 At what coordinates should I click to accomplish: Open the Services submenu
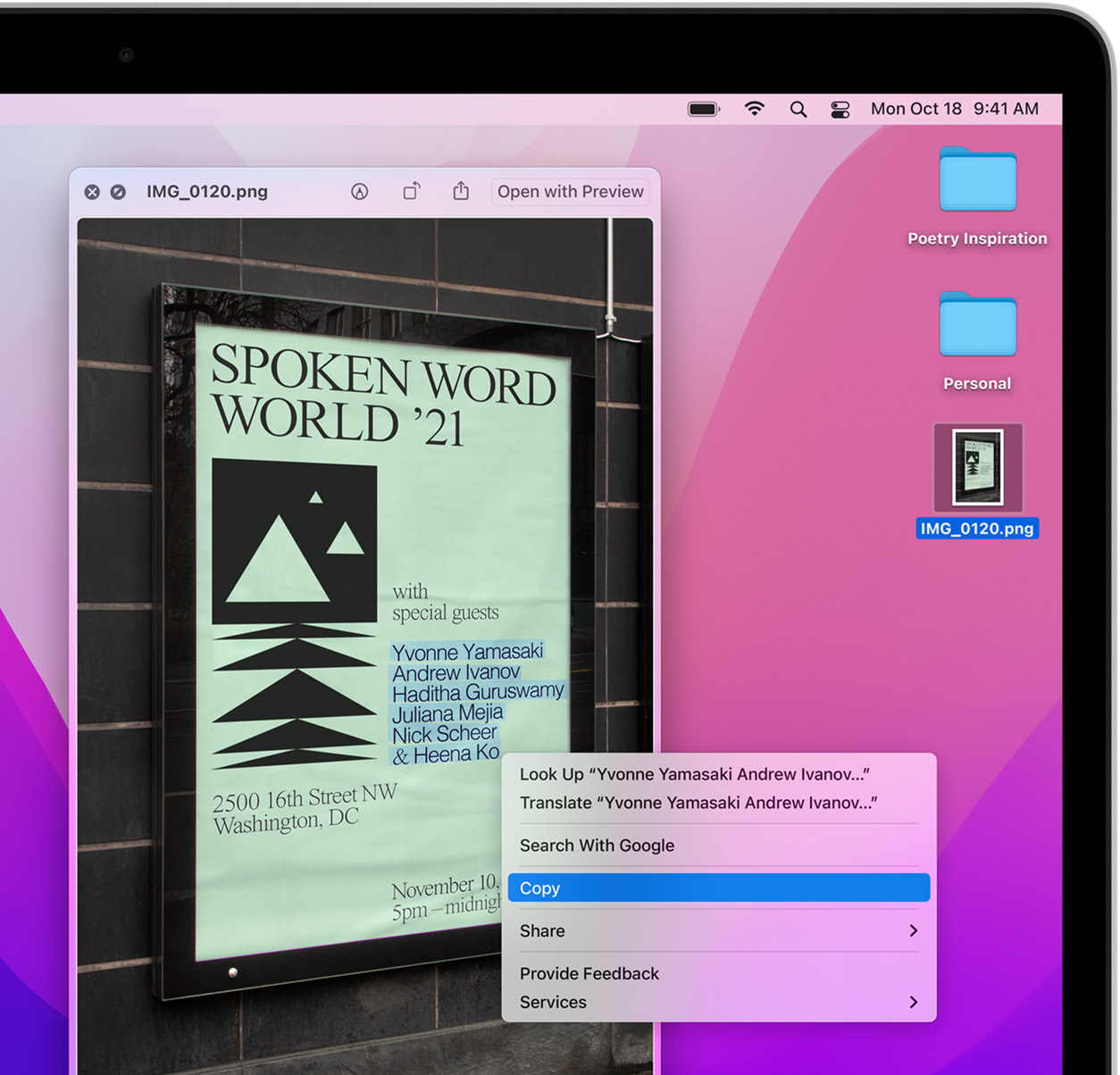tap(719, 1002)
